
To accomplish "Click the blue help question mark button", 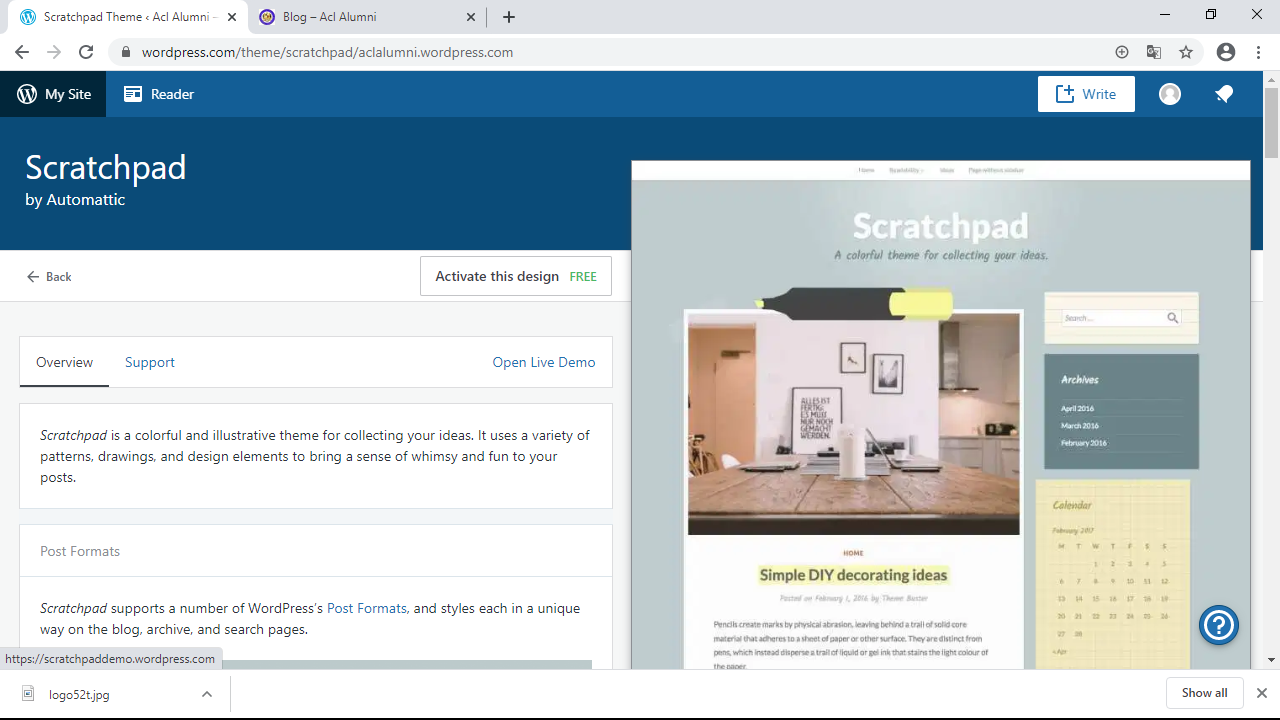I will (x=1219, y=626).
